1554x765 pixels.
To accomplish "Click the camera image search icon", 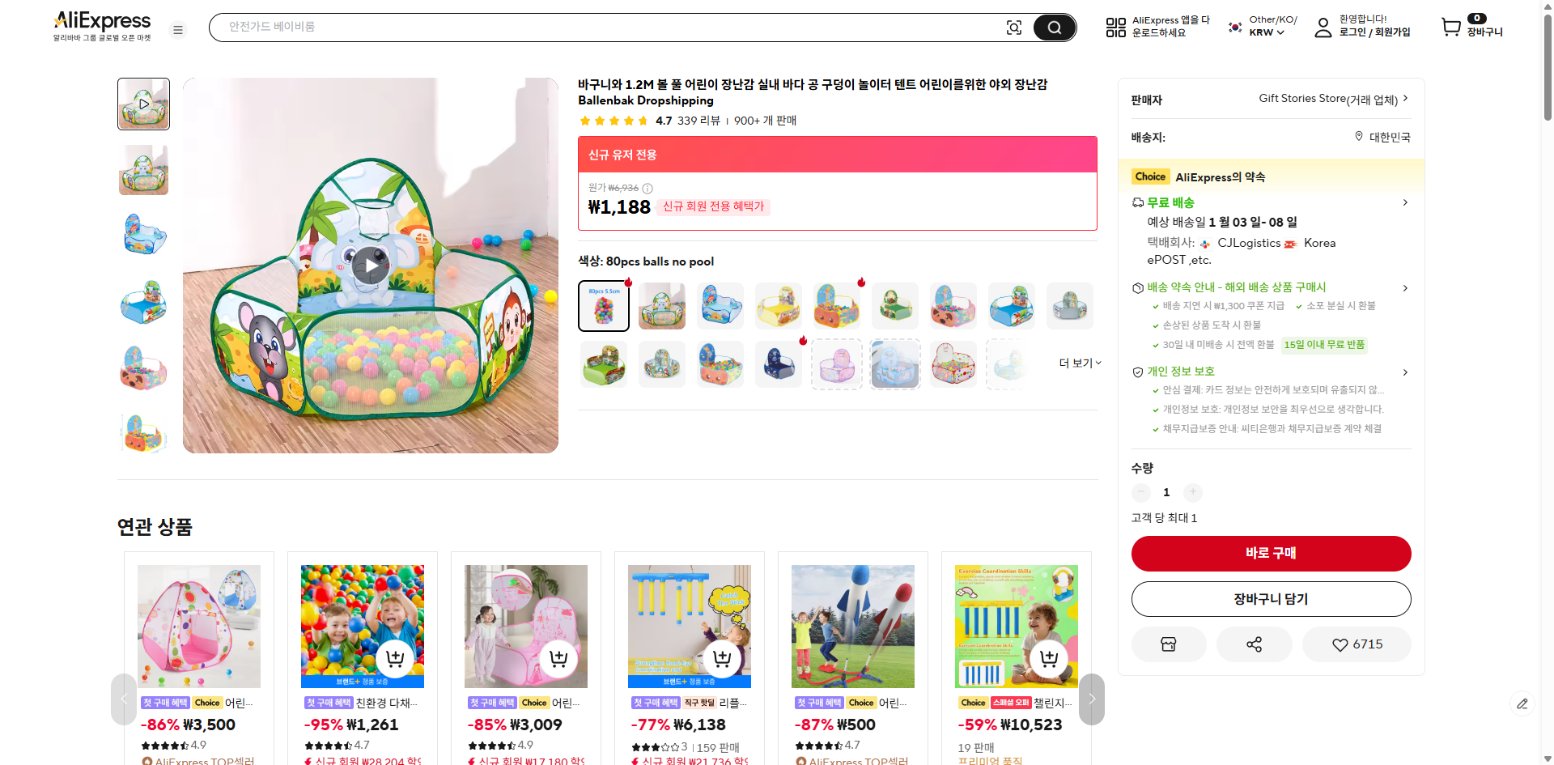I will (x=1014, y=28).
